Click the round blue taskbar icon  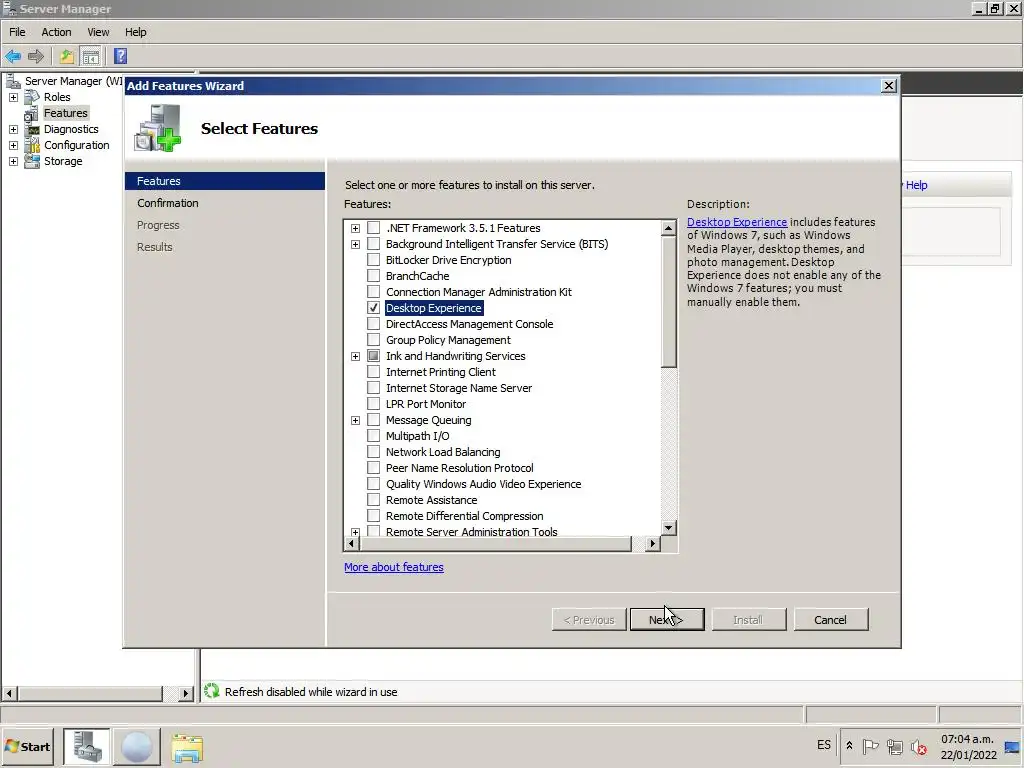pyautogui.click(x=136, y=746)
